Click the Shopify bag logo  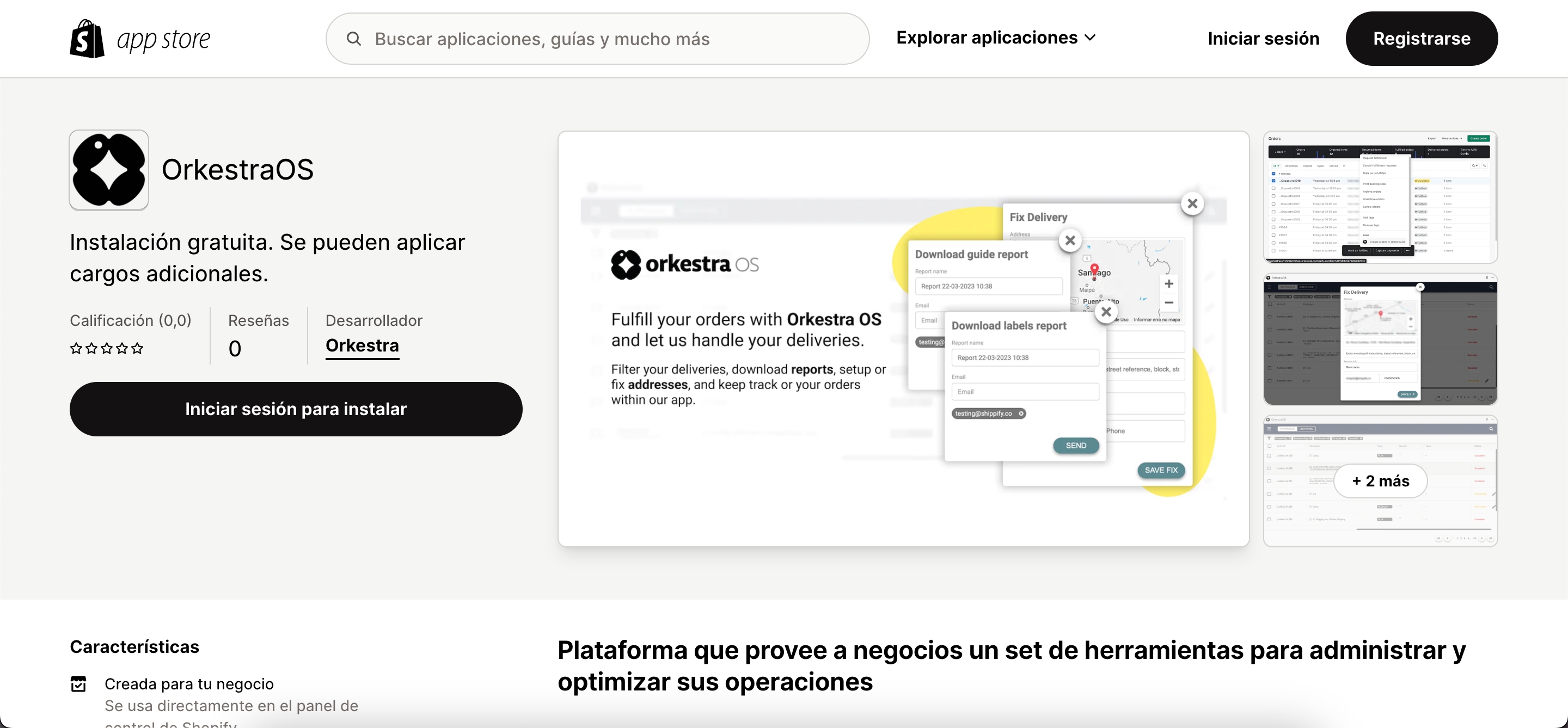click(x=87, y=39)
